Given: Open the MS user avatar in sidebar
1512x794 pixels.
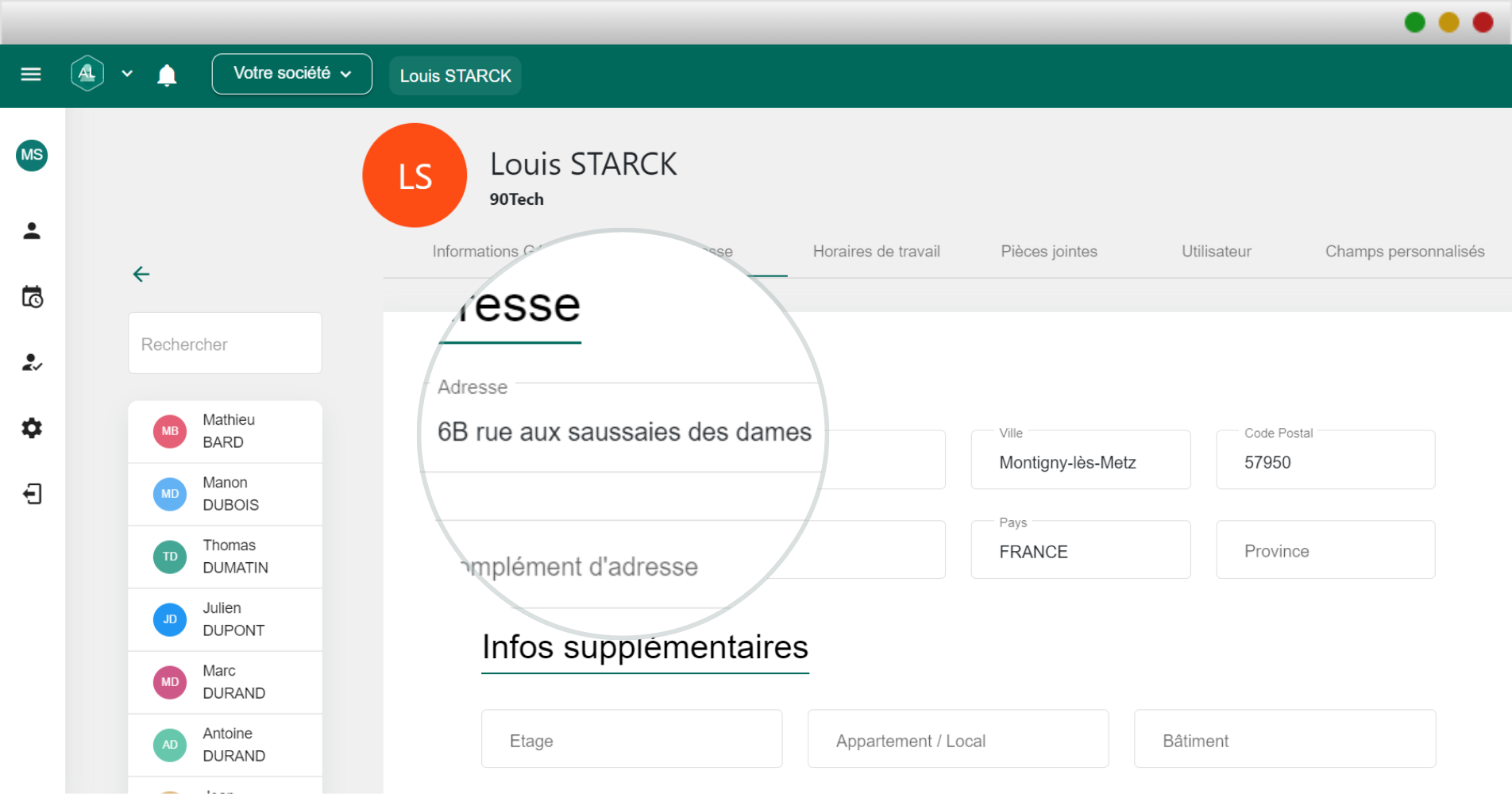Looking at the screenshot, I should pyautogui.click(x=32, y=155).
